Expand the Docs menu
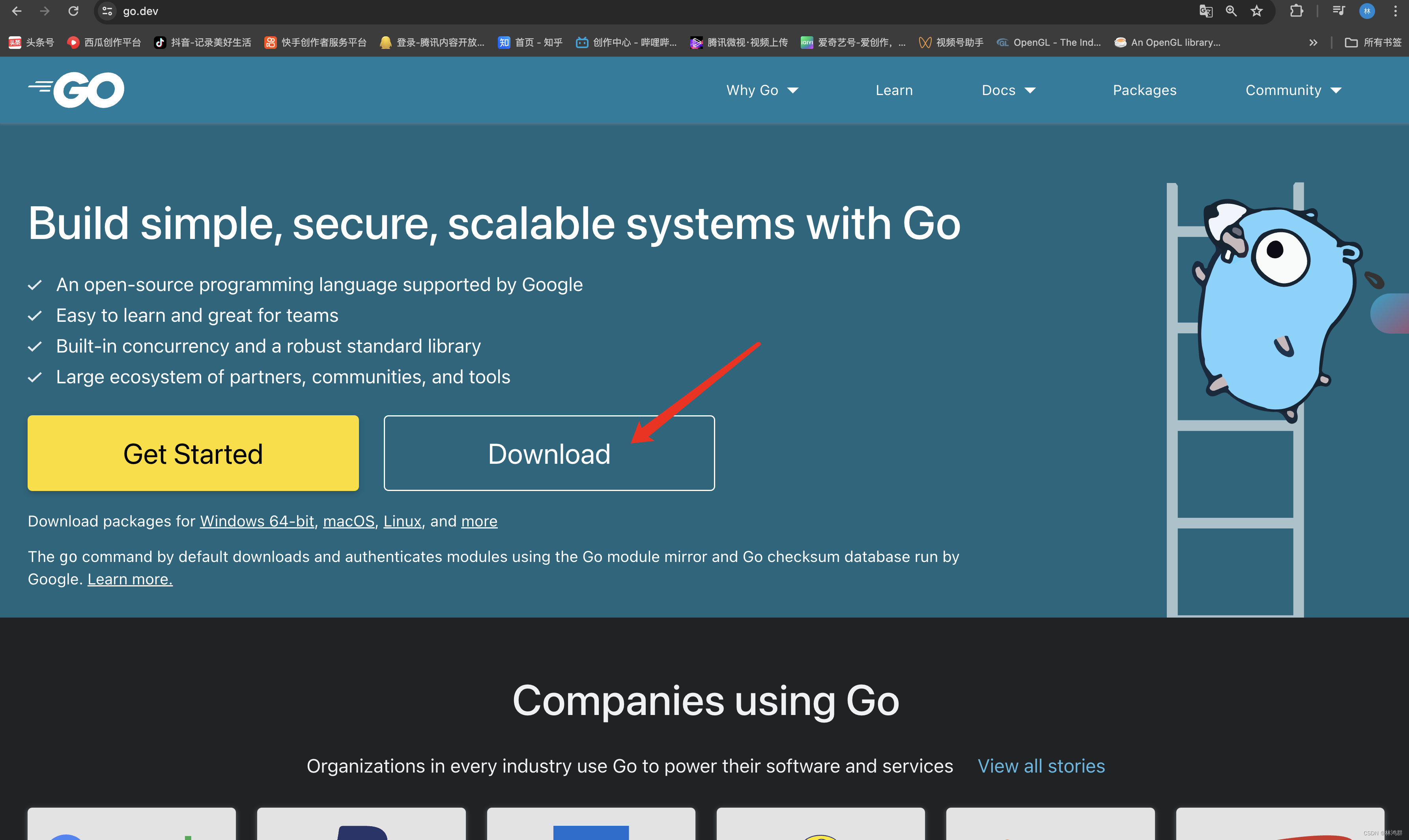This screenshot has width=1409, height=840. click(1008, 91)
